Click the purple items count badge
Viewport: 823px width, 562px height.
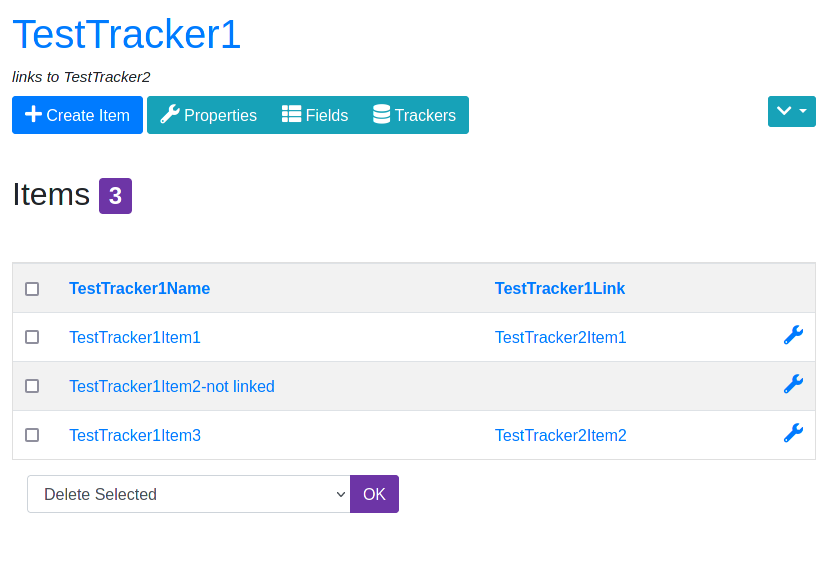(x=115, y=196)
